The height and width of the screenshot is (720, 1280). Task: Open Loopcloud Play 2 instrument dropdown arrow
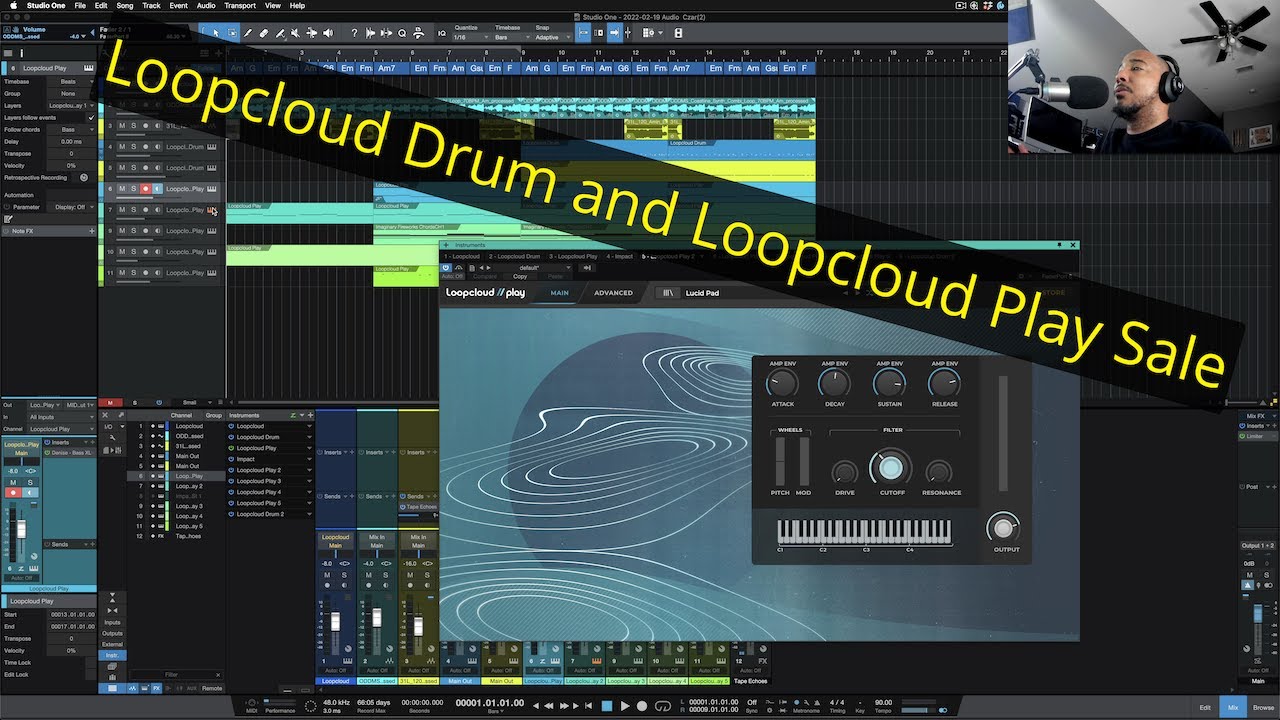(309, 470)
